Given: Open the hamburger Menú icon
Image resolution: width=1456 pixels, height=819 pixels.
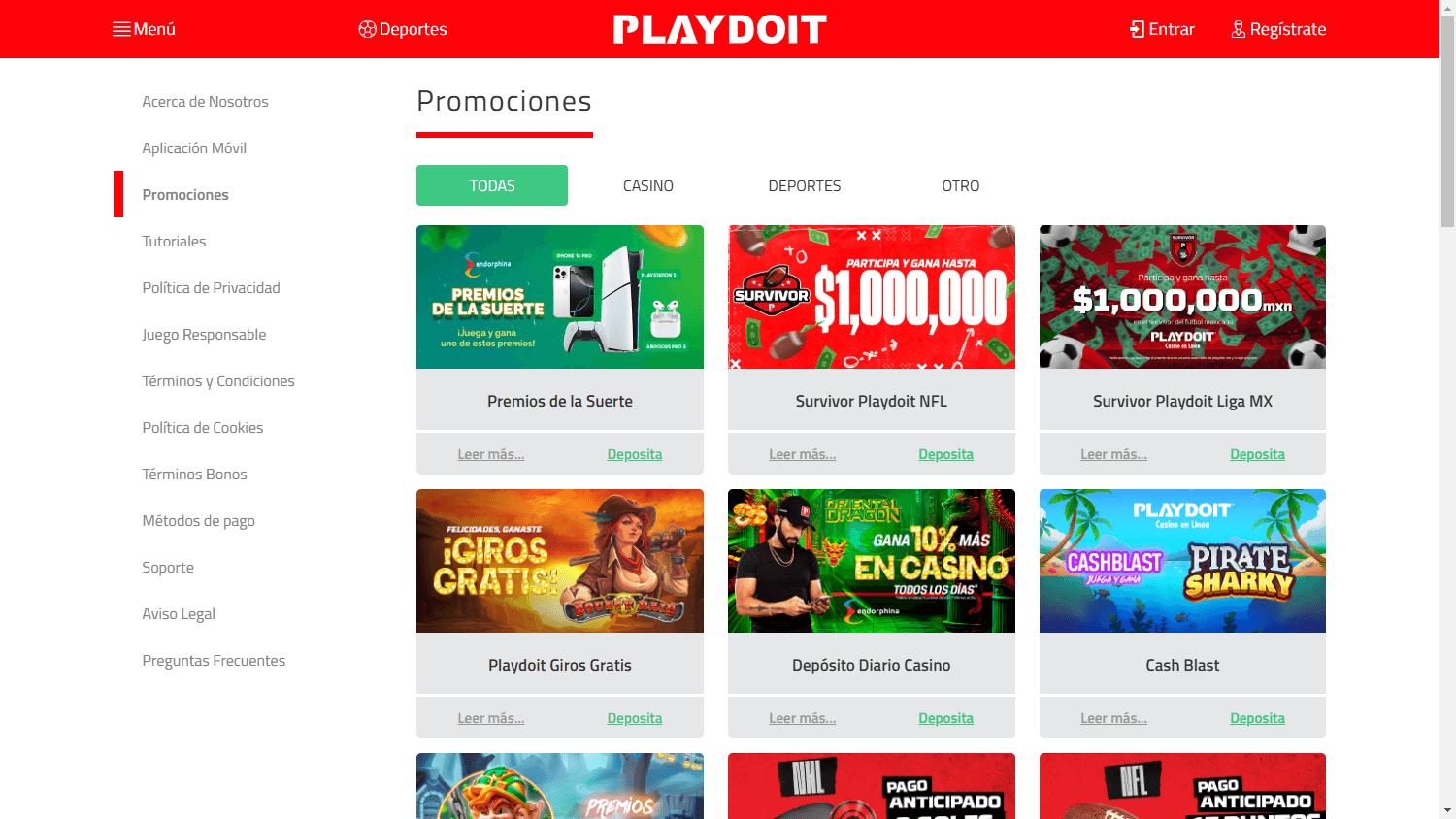Looking at the screenshot, I should (121, 29).
